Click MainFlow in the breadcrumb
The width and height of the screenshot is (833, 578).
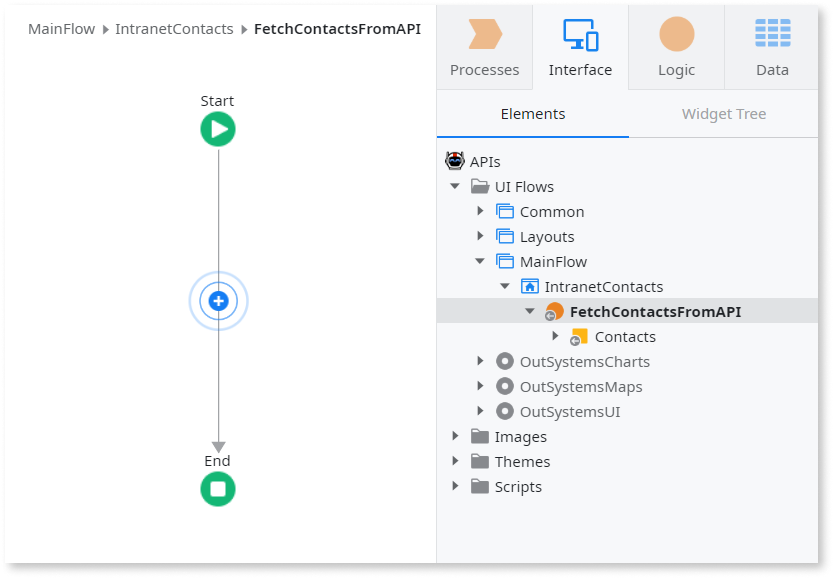pyautogui.click(x=61, y=29)
